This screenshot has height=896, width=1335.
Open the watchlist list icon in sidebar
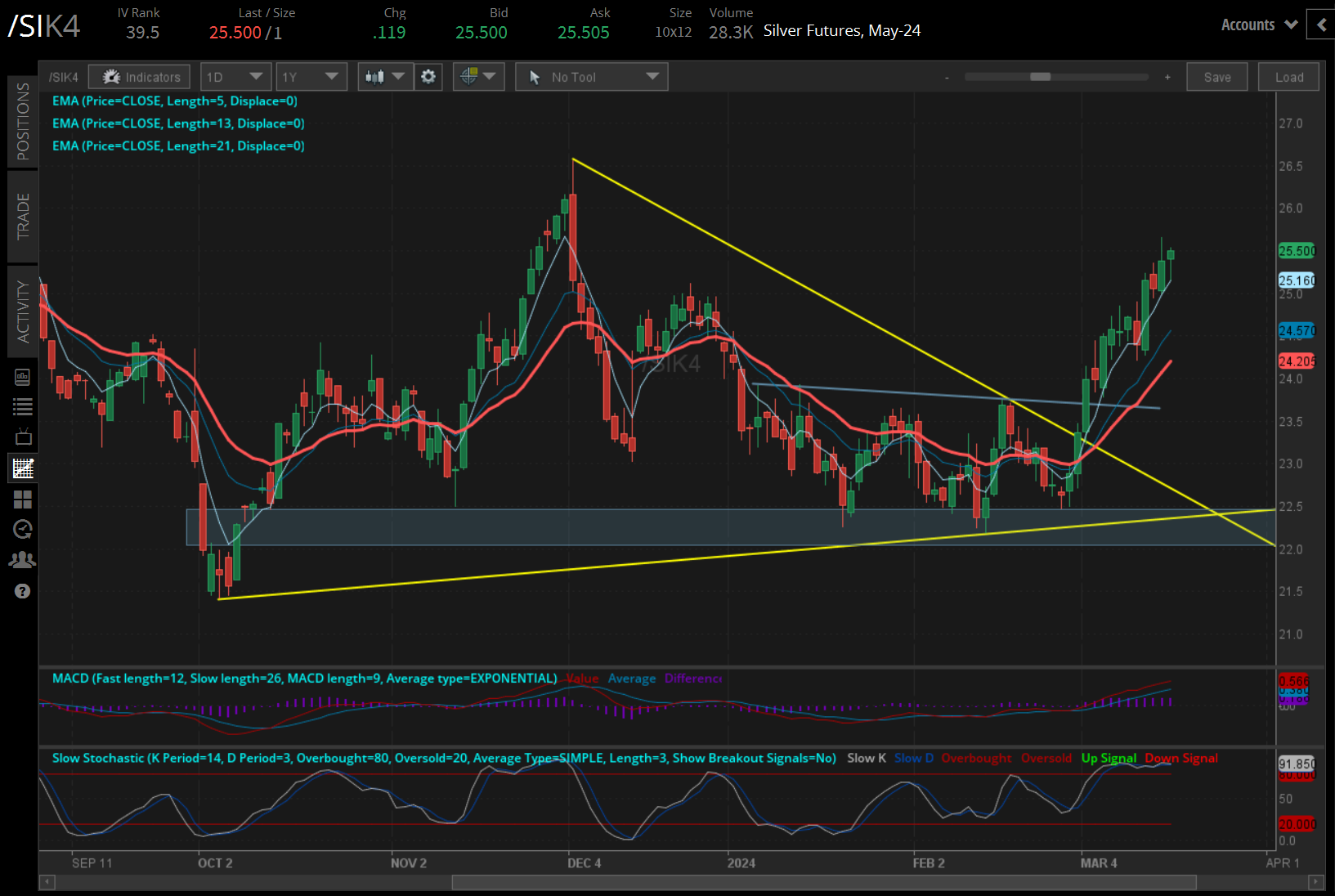[x=23, y=406]
